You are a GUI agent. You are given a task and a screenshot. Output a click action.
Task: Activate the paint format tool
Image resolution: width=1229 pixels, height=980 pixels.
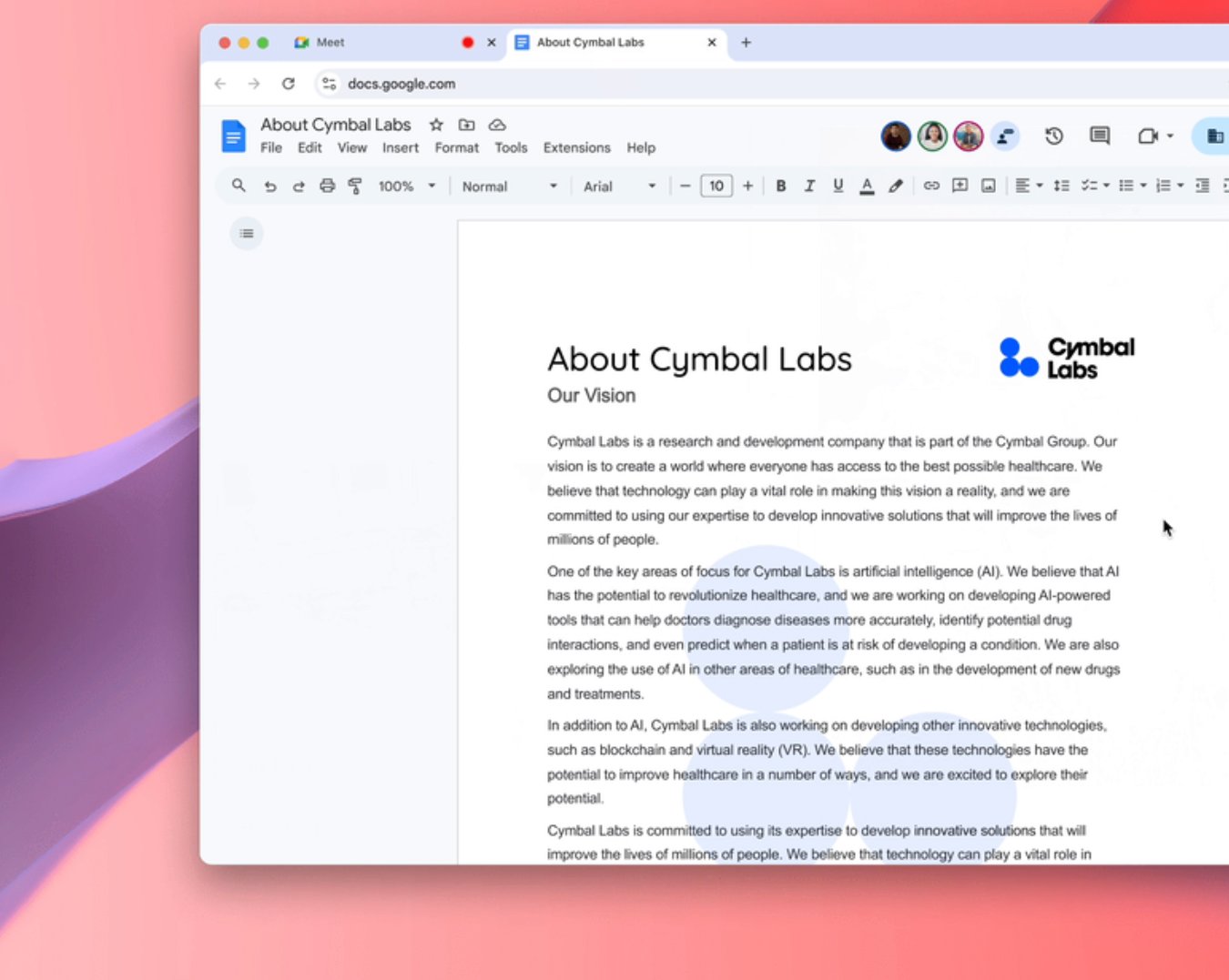pyautogui.click(x=355, y=186)
